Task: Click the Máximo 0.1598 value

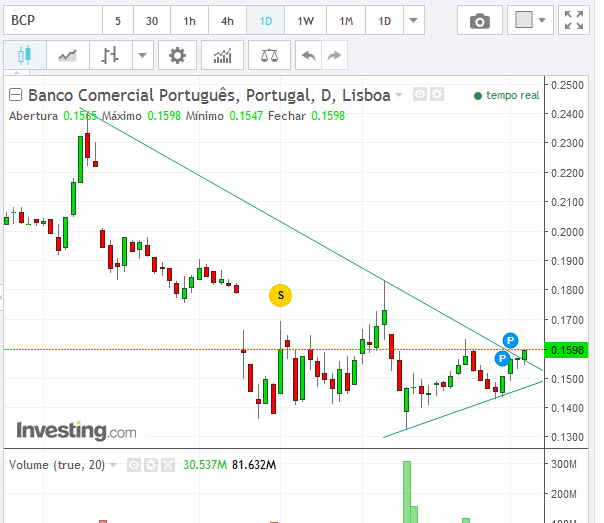Action: coord(164,116)
